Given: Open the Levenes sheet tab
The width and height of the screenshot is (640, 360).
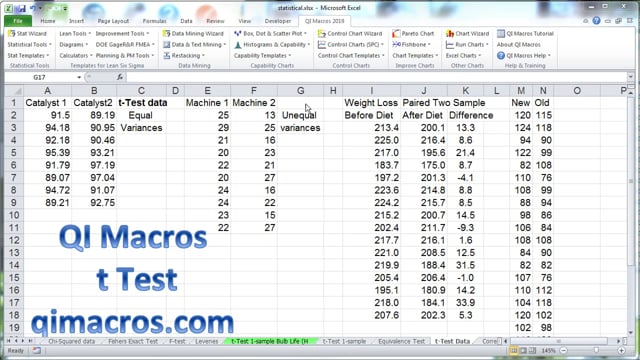Looking at the screenshot, I should click(207, 341).
